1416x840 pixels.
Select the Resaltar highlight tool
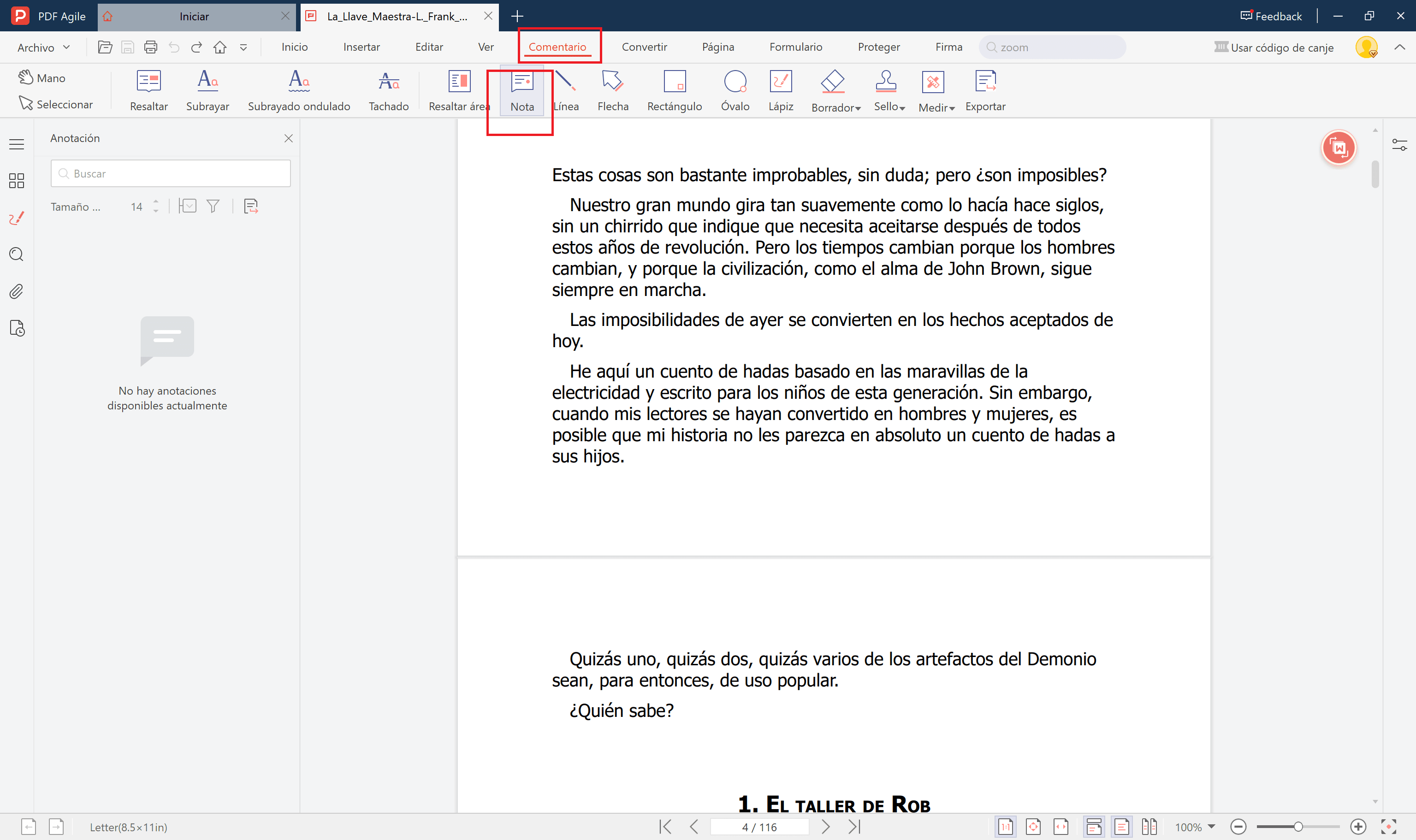(x=148, y=89)
